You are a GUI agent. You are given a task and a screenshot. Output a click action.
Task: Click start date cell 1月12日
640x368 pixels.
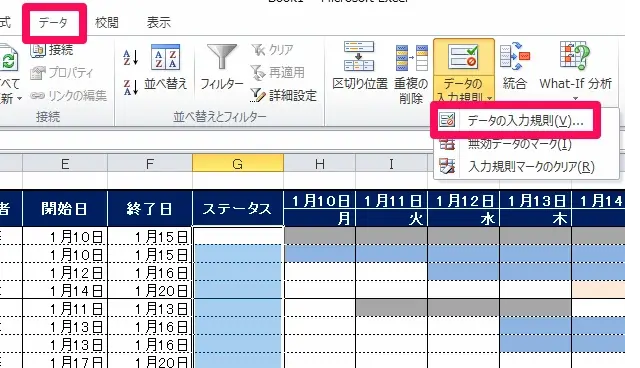coord(65,272)
